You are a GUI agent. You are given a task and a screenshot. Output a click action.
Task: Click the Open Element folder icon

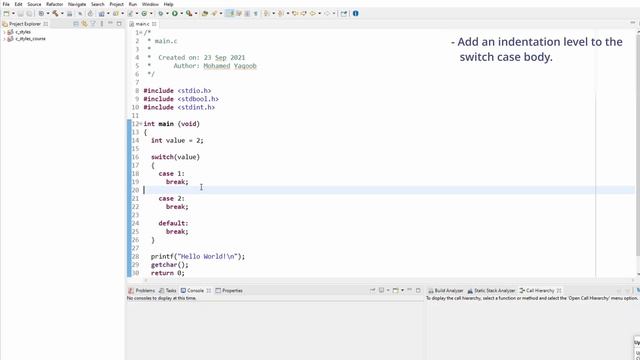pyautogui.click(x=205, y=13)
